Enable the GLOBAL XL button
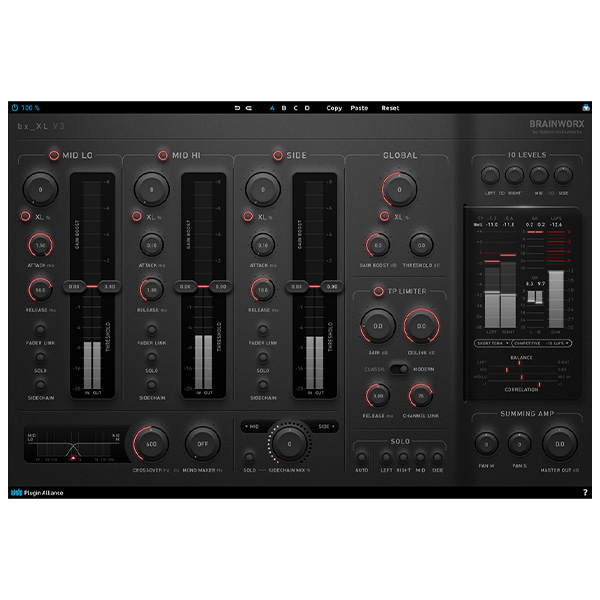600x600 pixels. click(385, 216)
